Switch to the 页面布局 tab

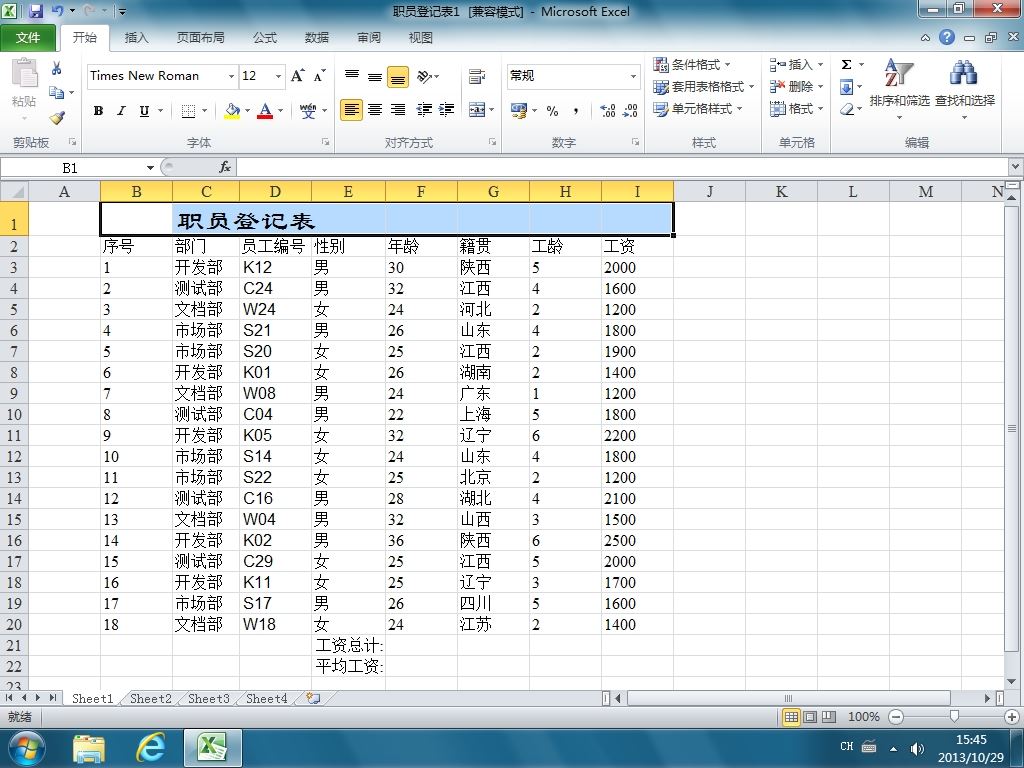click(x=200, y=38)
